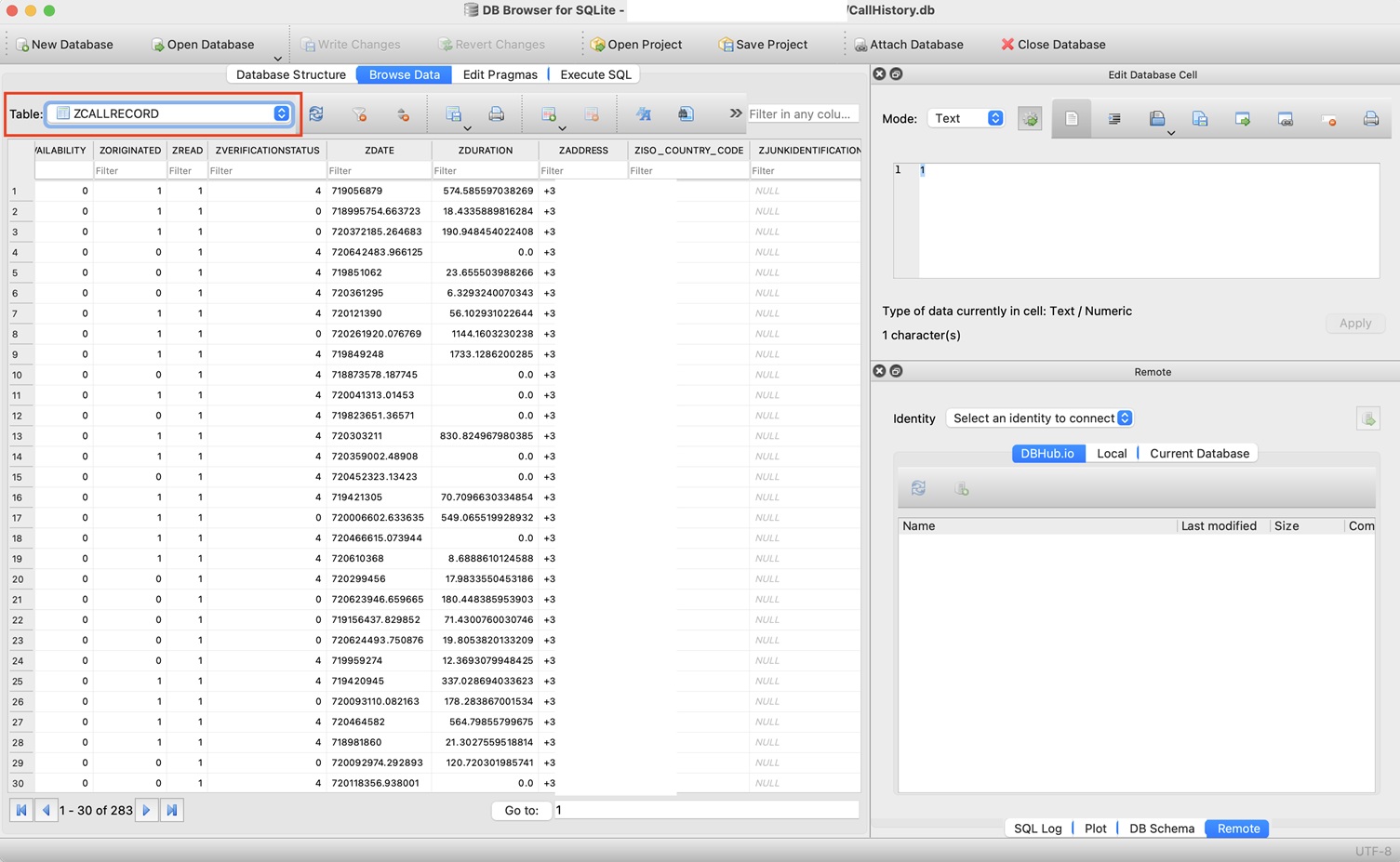Click the format columns font icon

643,113
